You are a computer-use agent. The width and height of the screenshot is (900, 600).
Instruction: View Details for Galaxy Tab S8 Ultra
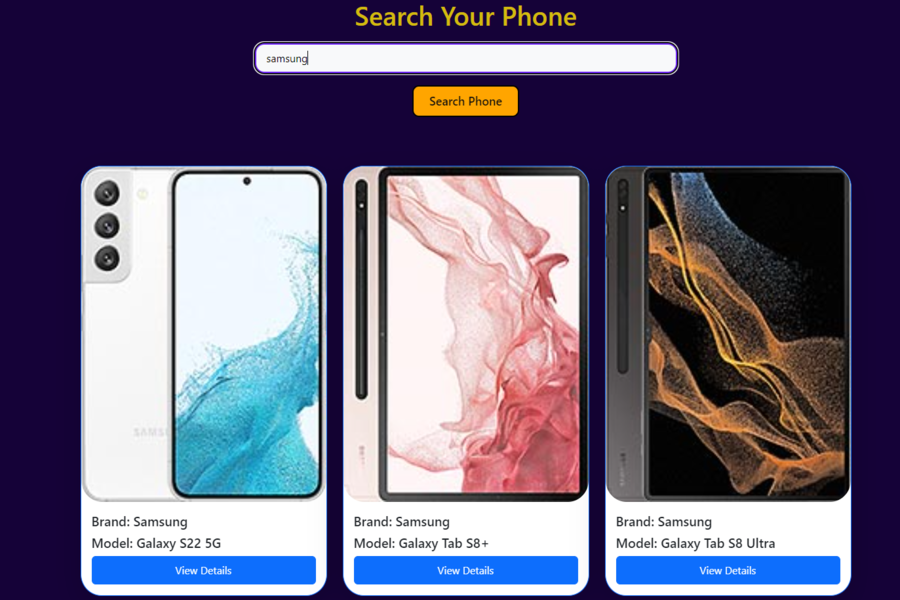tap(728, 570)
